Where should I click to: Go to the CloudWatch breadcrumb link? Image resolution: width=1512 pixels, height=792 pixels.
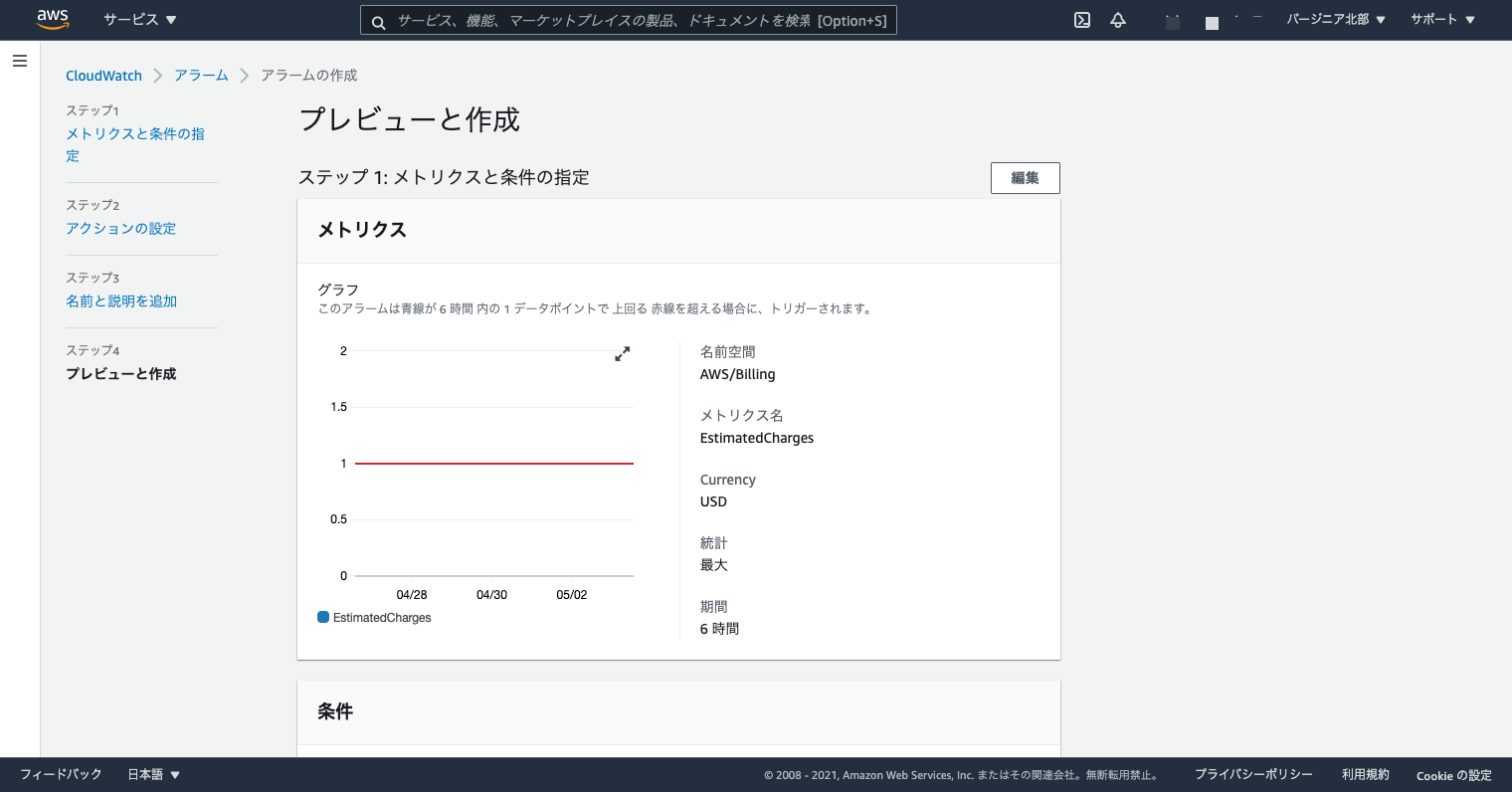[103, 76]
